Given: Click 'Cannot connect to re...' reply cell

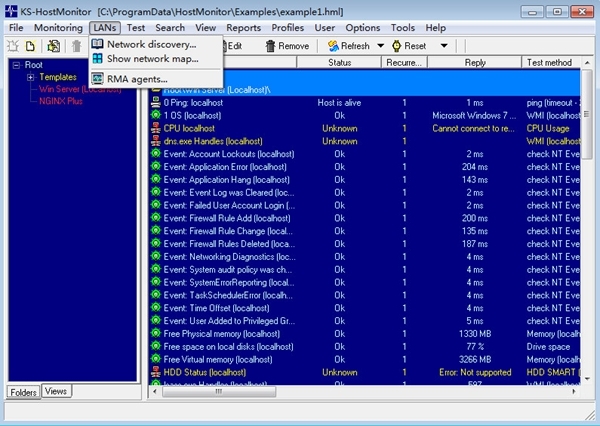Looking at the screenshot, I should pos(473,128).
